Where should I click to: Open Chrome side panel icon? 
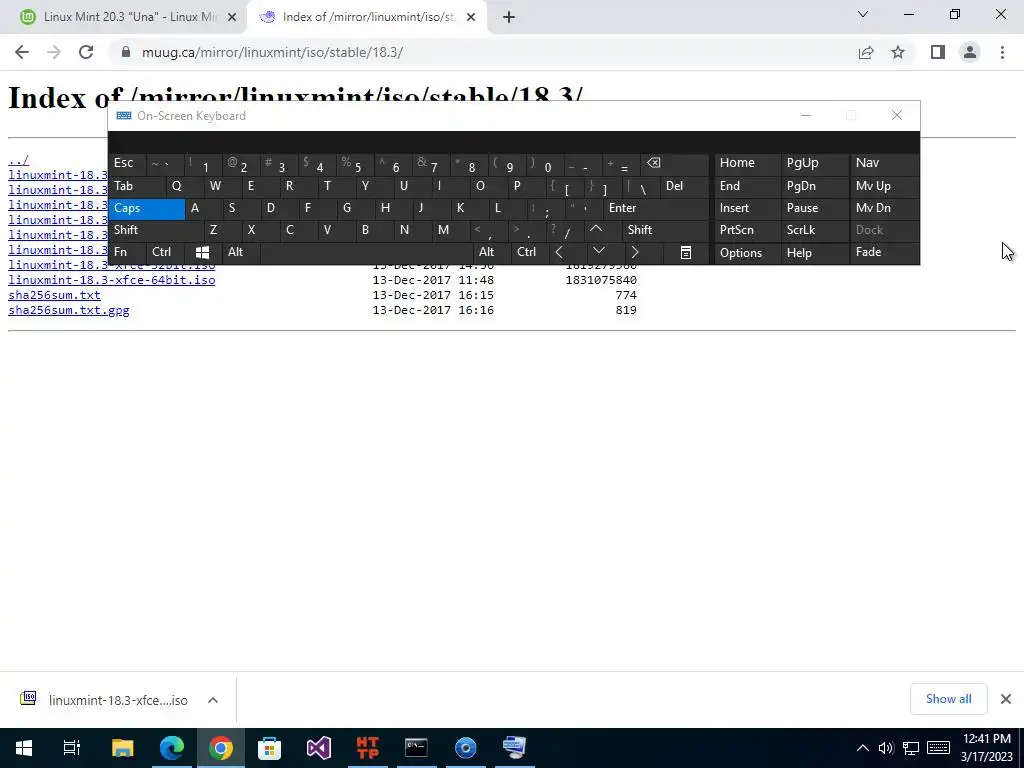click(x=938, y=52)
